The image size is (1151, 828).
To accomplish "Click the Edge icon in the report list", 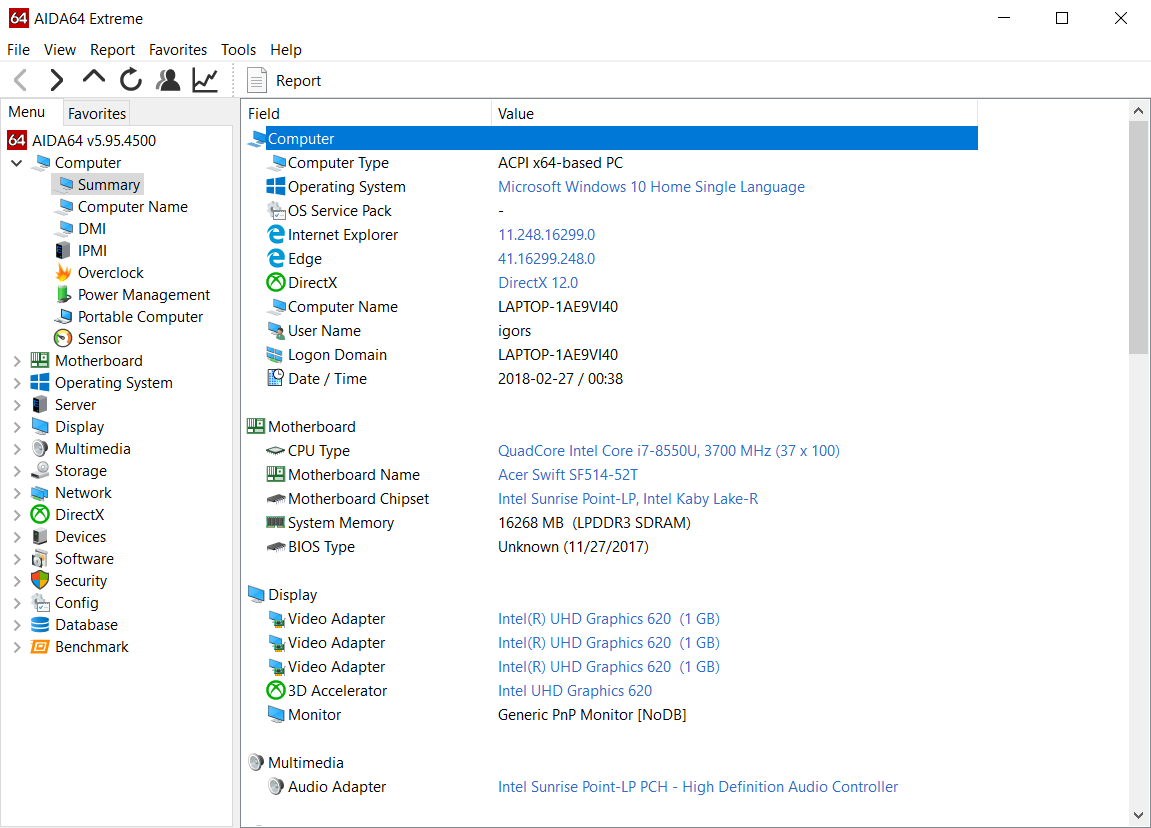I will coord(276,258).
